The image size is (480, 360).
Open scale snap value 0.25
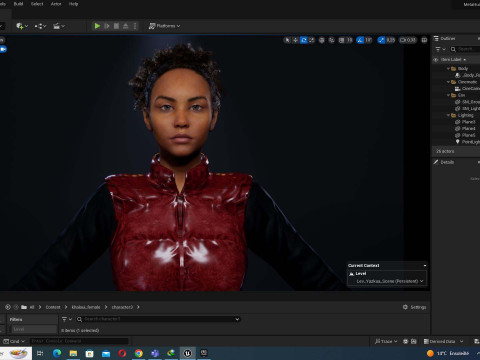click(x=391, y=40)
